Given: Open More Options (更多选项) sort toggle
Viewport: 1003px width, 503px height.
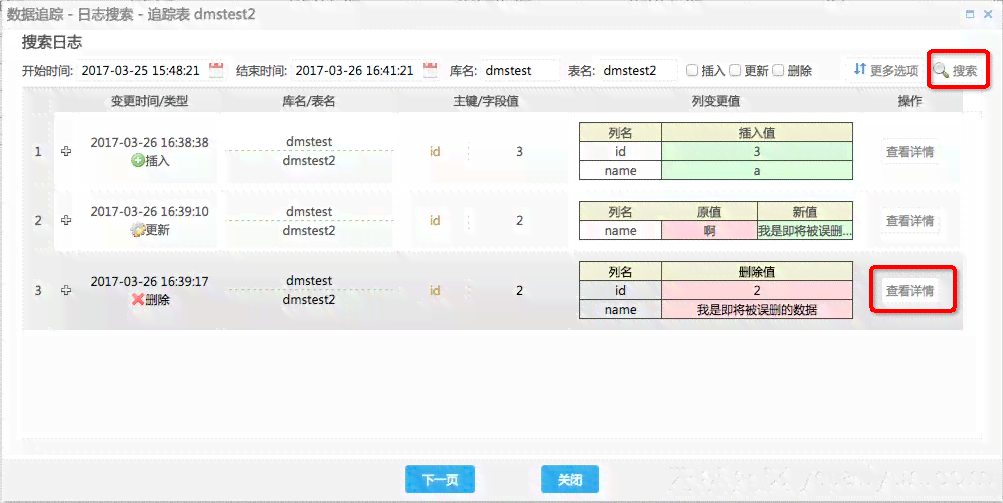Looking at the screenshot, I should [x=886, y=70].
